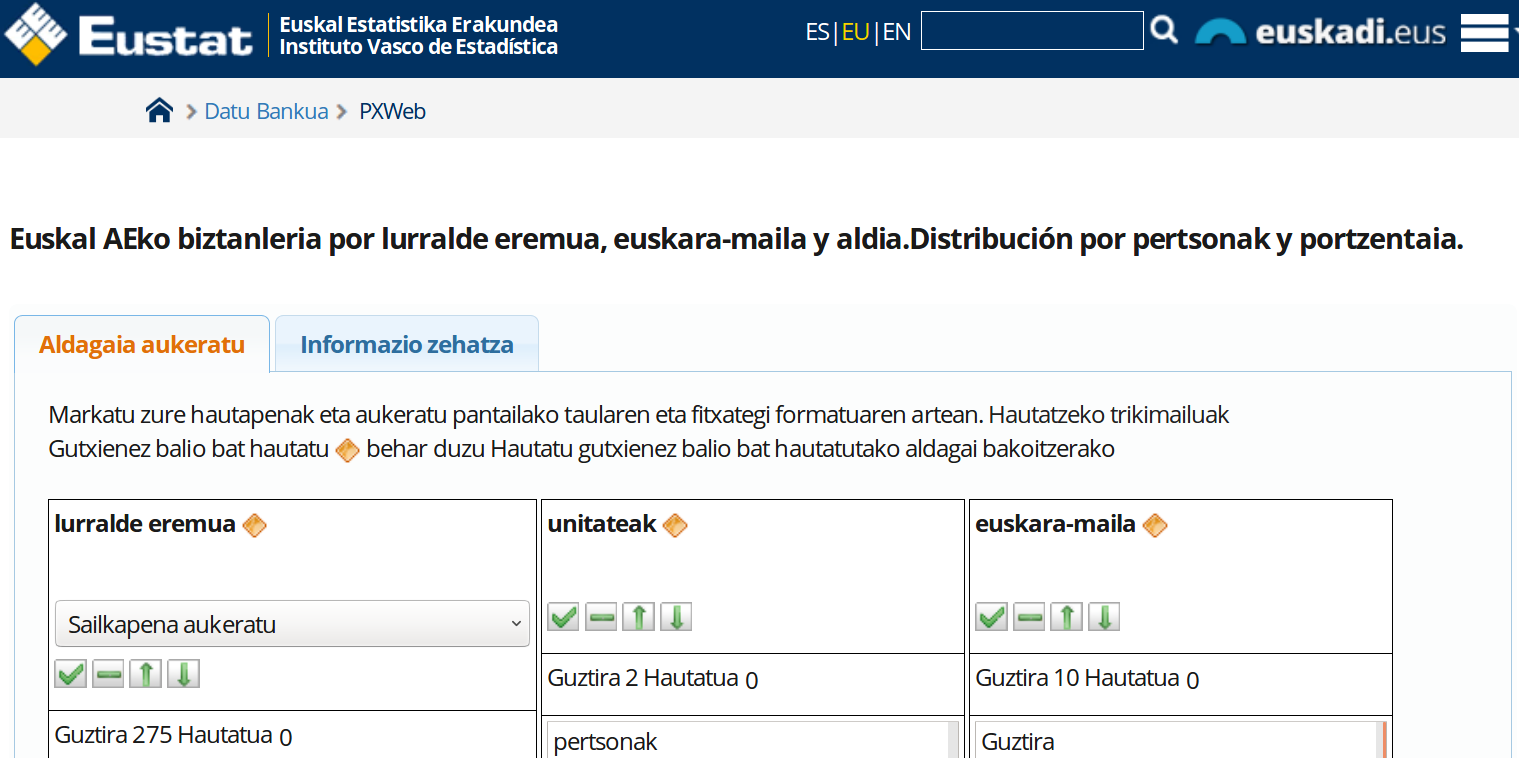Click the Eustat logo
This screenshot has width=1519, height=758.
tap(128, 35)
